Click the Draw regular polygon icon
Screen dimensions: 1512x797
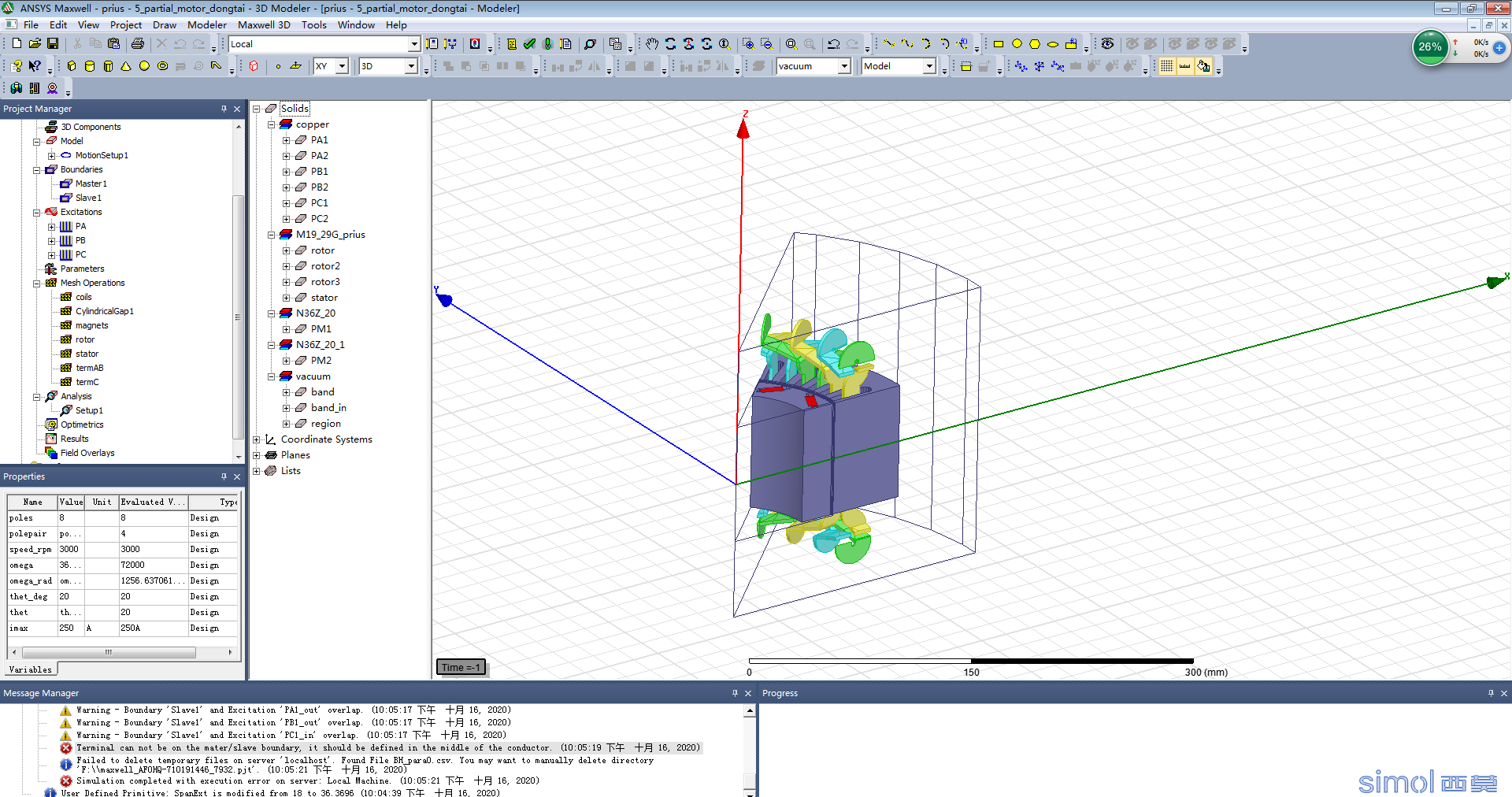click(x=1035, y=44)
